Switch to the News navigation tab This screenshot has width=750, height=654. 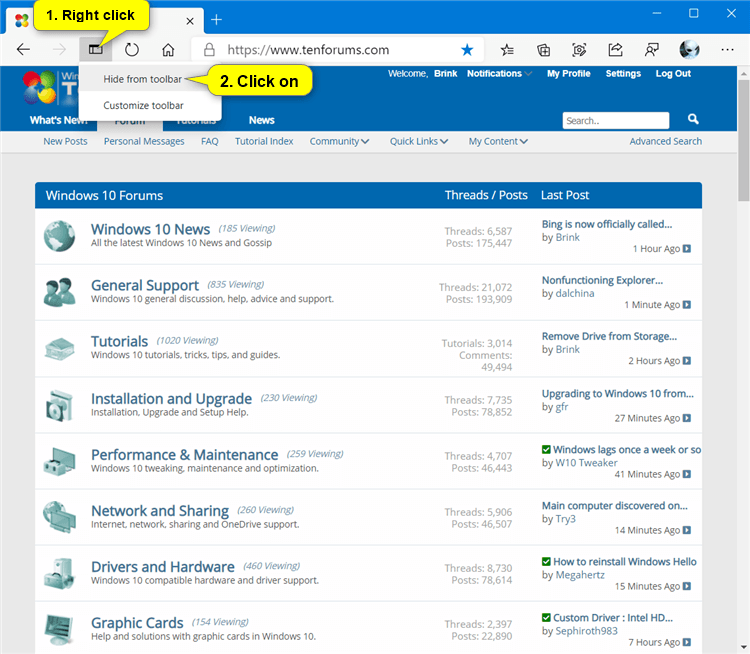click(x=261, y=120)
